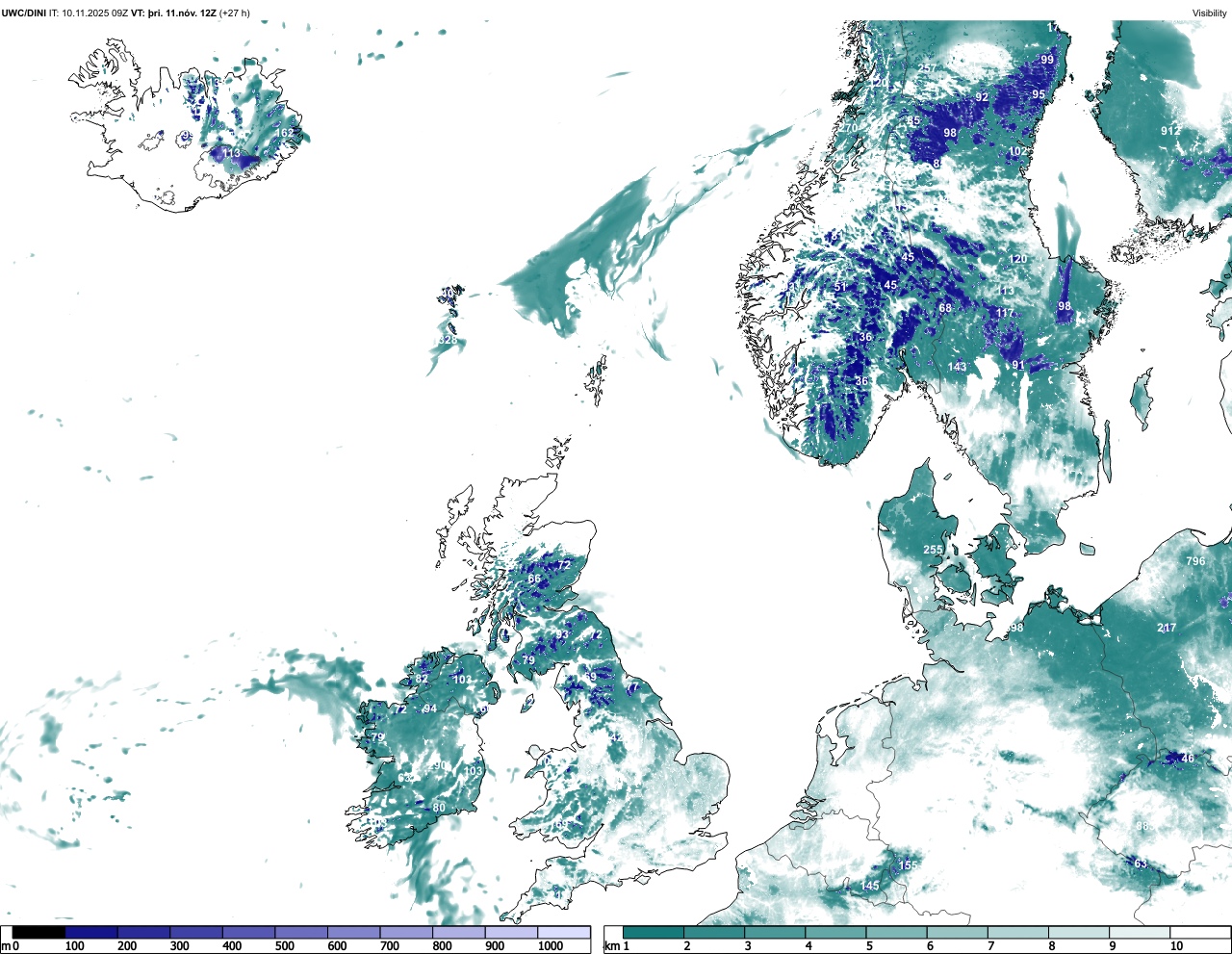Click the 82 value over northwest Ireland

pos(422,679)
